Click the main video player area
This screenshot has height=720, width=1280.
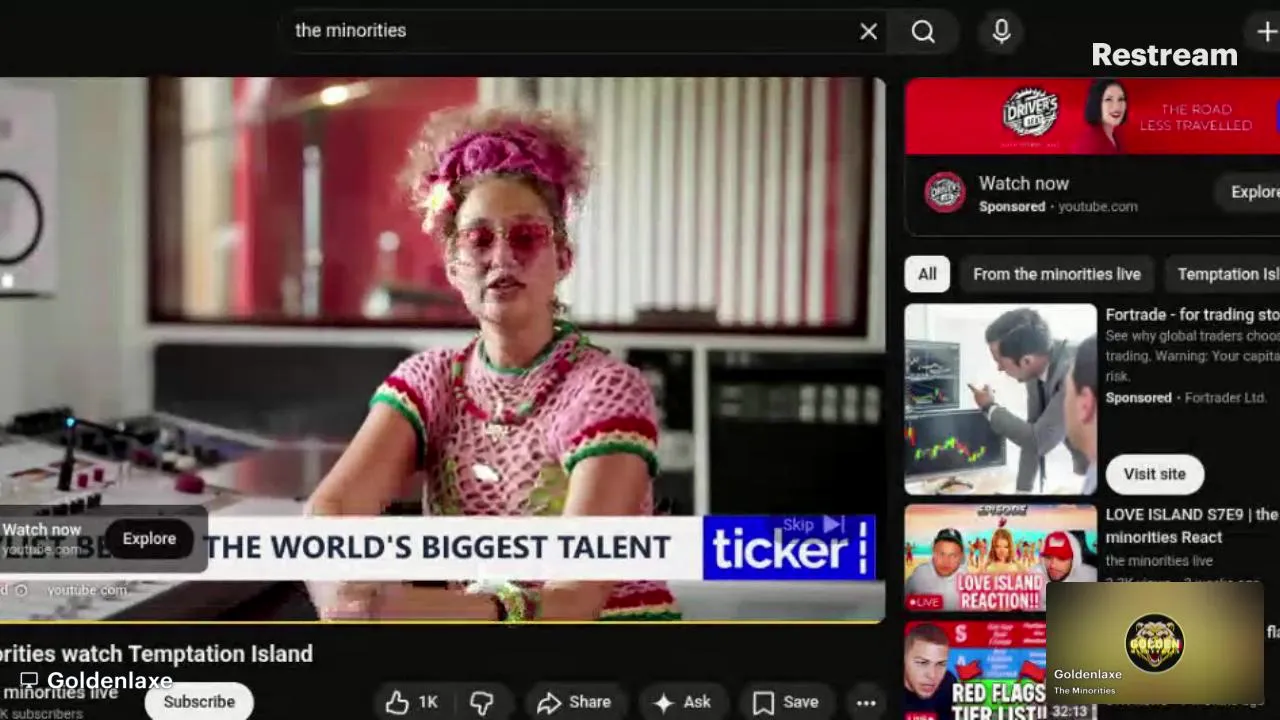pos(442,350)
